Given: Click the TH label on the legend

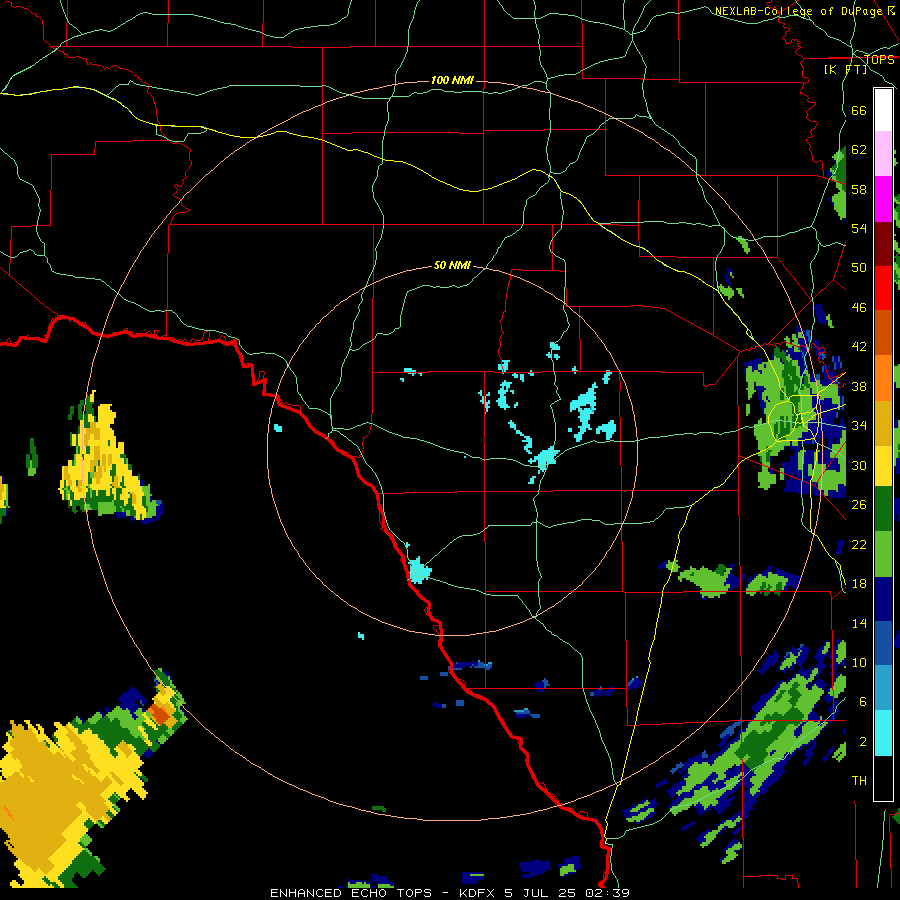Looking at the screenshot, I should [x=859, y=781].
